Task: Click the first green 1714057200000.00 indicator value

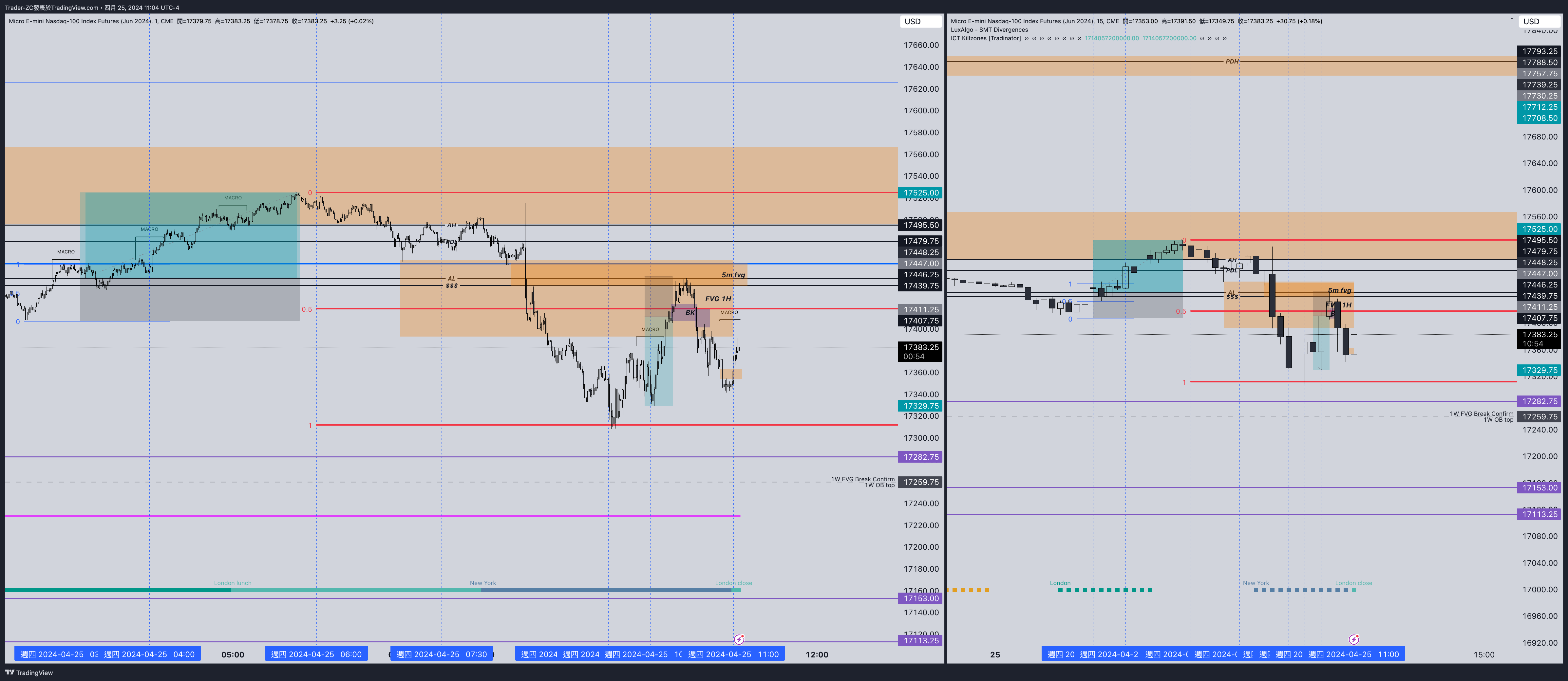Action: [x=1111, y=38]
